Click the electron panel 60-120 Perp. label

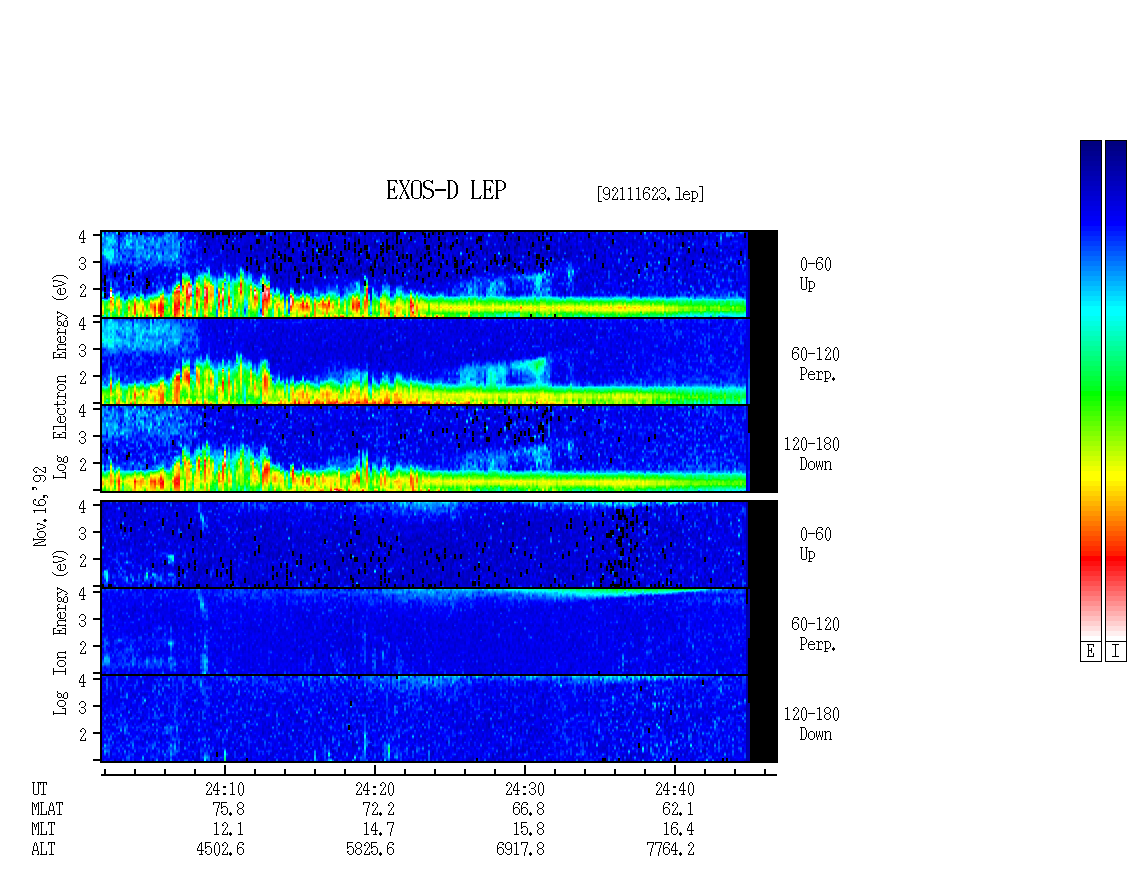815,364
